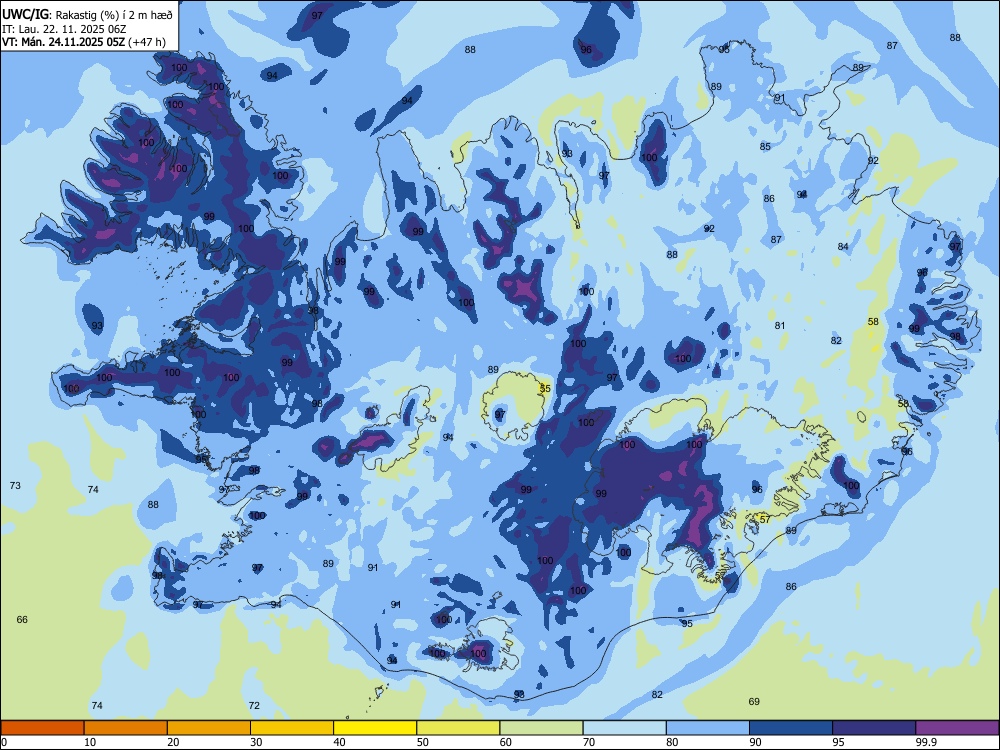
Task: Select the "72" humidity value on the map
Action: [254, 705]
